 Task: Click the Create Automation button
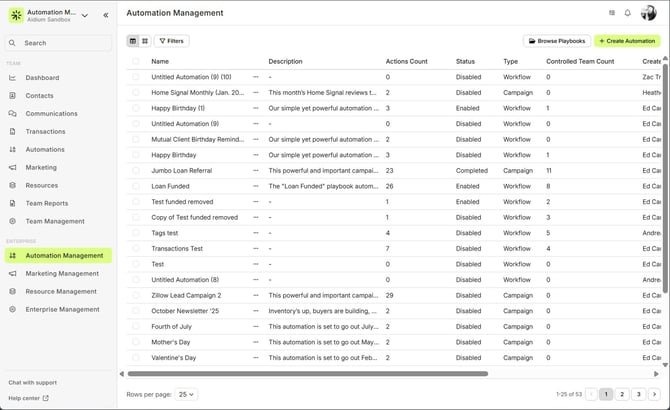[627, 41]
